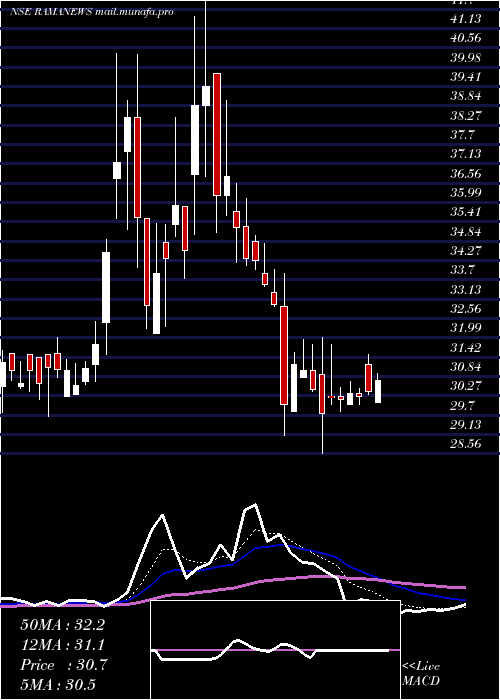The height and width of the screenshot is (700, 500).
Task: Select the 33.7 price axis label
Action: coord(463,270)
